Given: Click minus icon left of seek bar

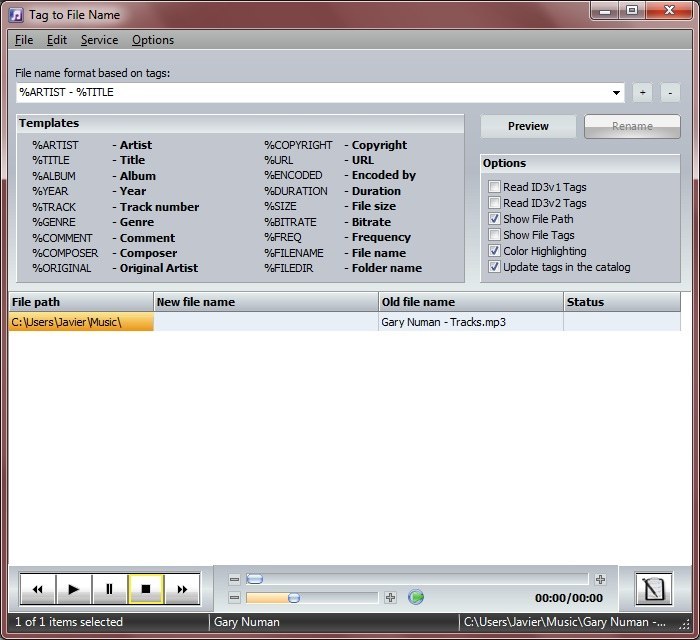Looking at the screenshot, I should click(x=234, y=580).
